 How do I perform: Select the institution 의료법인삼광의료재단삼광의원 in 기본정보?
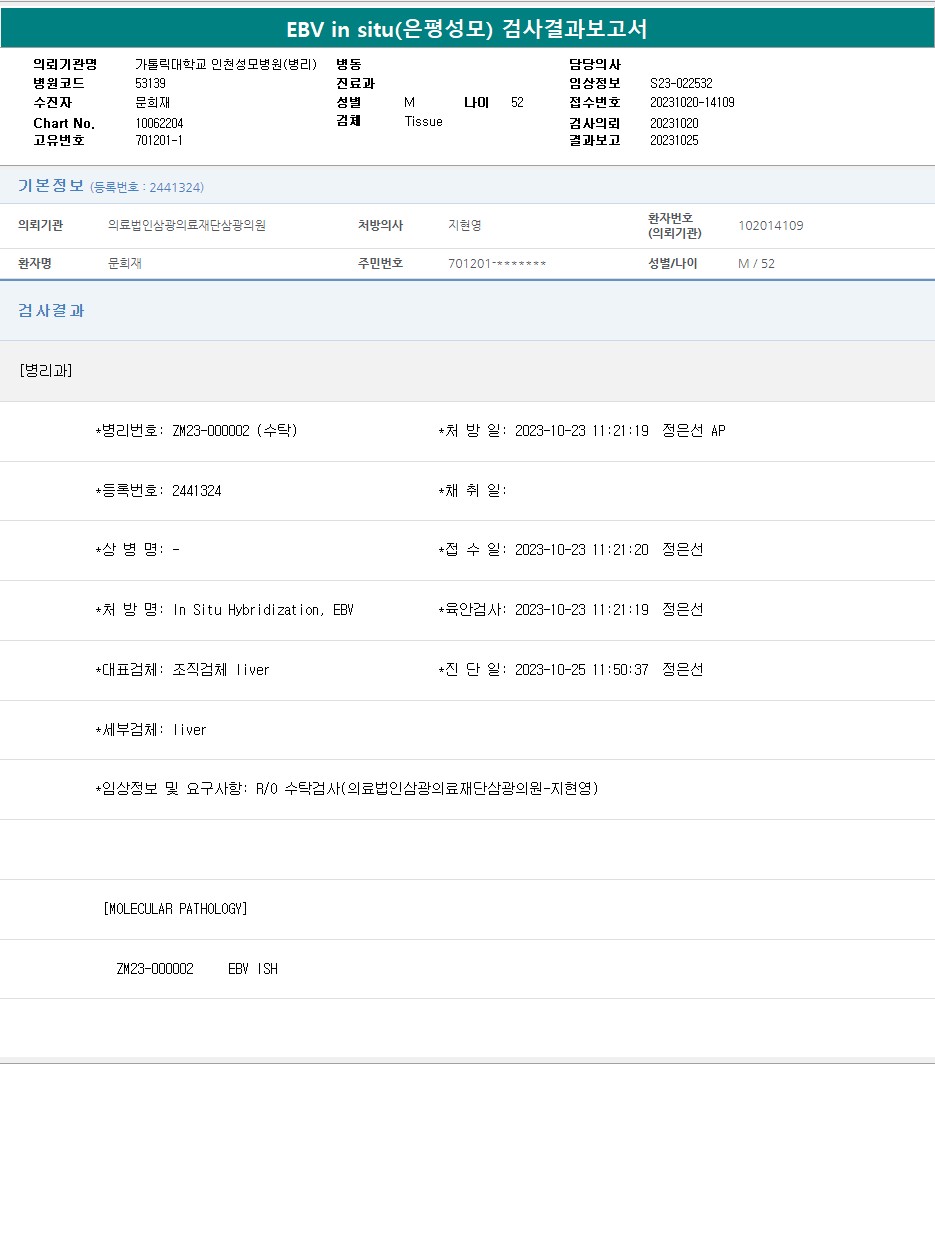187,226
